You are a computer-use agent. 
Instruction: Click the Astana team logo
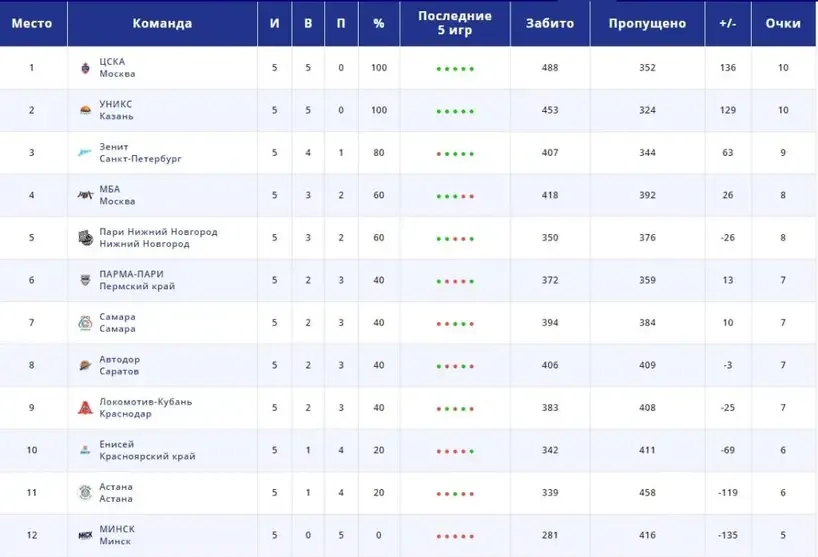[x=85, y=493]
